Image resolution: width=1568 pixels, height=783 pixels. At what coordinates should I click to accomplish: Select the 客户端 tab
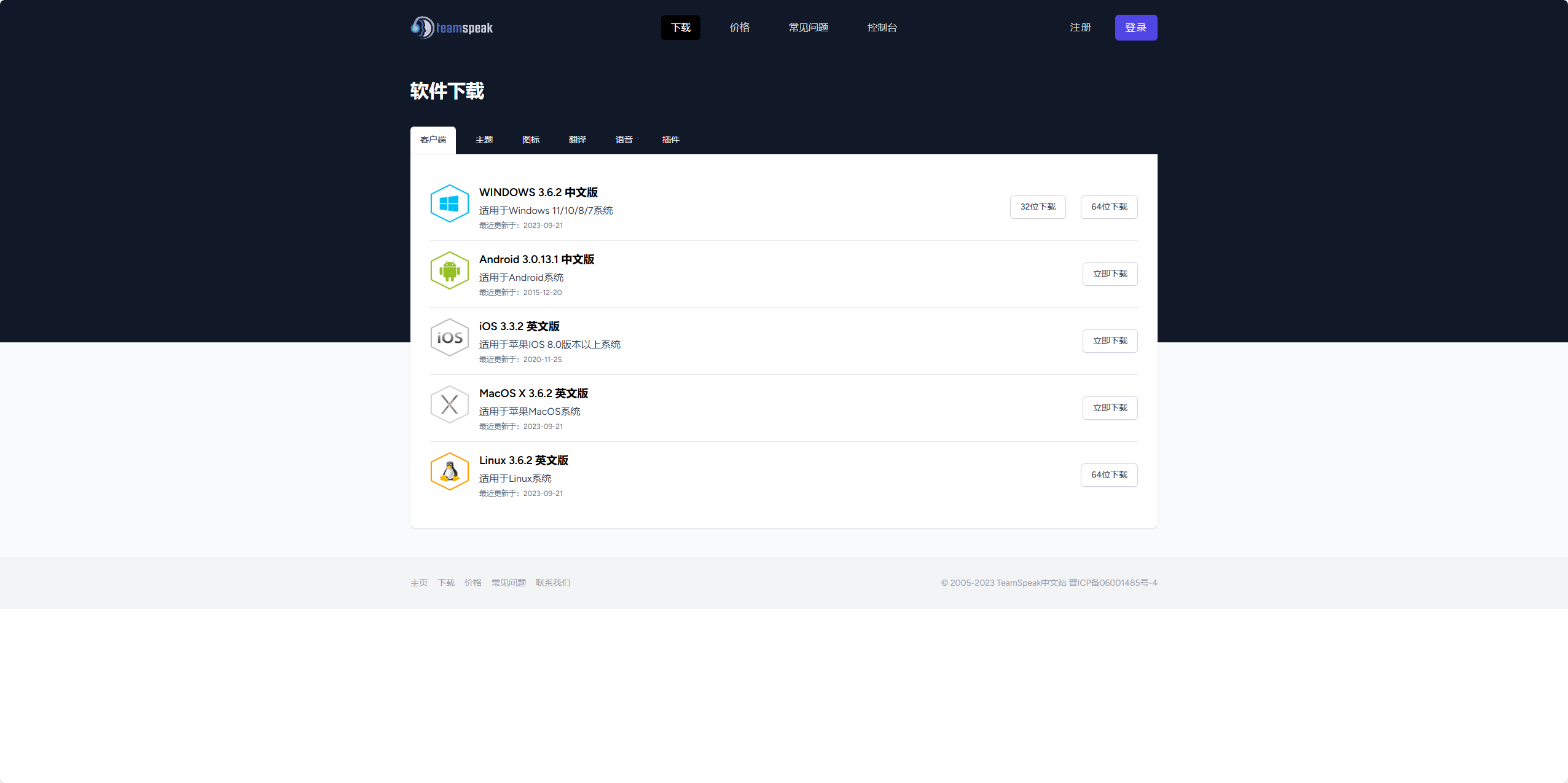[x=433, y=140]
